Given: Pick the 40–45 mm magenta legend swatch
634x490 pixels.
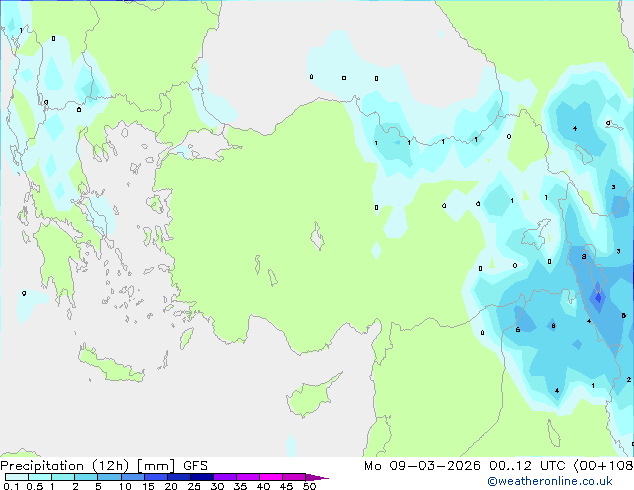Looking at the screenshot, I should [271, 477].
